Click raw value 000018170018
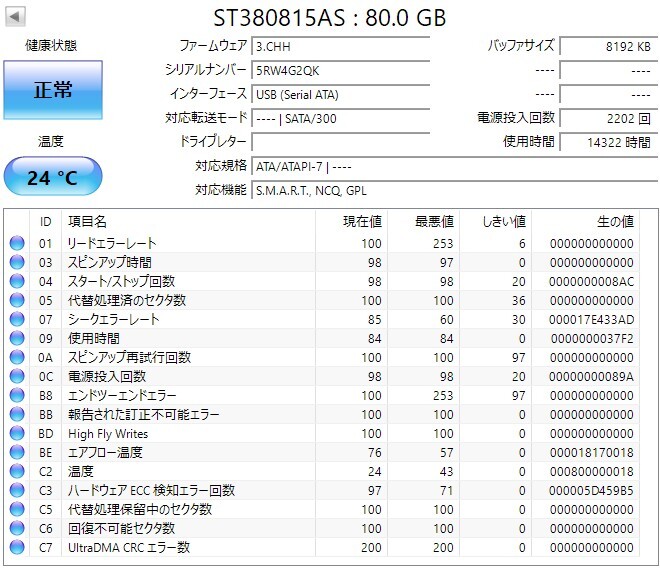The image size is (660, 568). coord(591,453)
